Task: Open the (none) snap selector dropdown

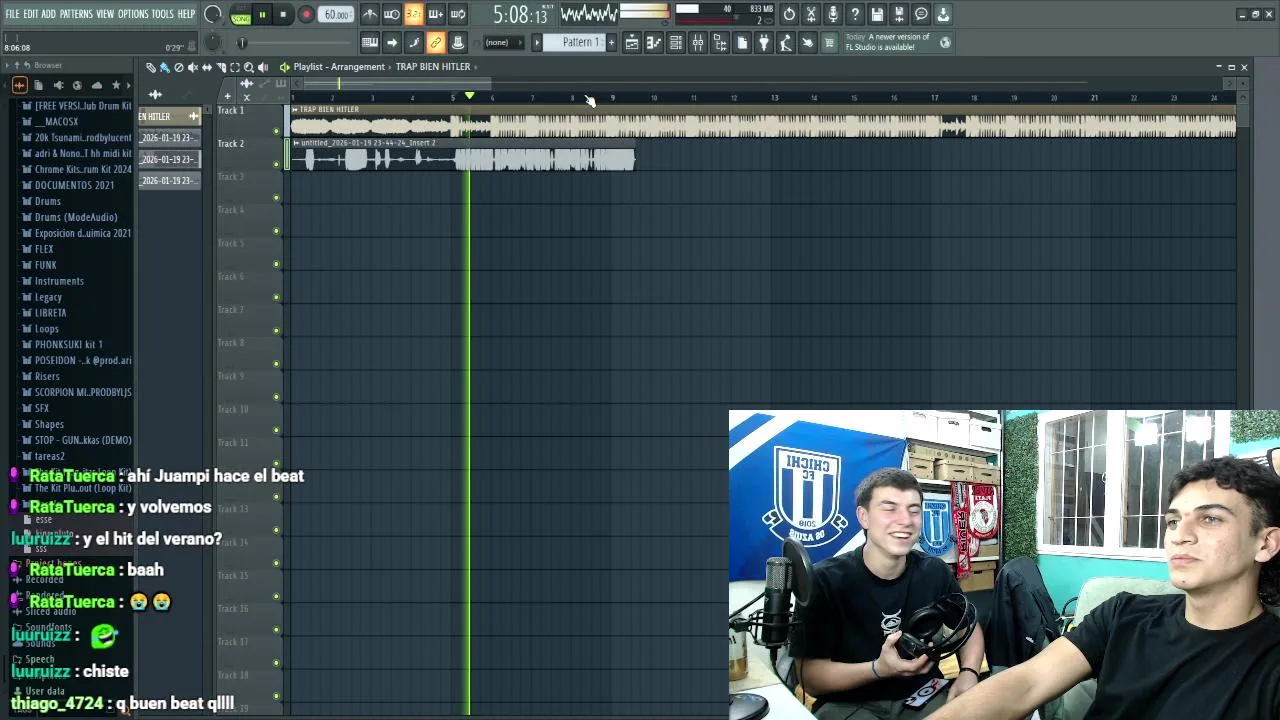Action: (x=503, y=42)
